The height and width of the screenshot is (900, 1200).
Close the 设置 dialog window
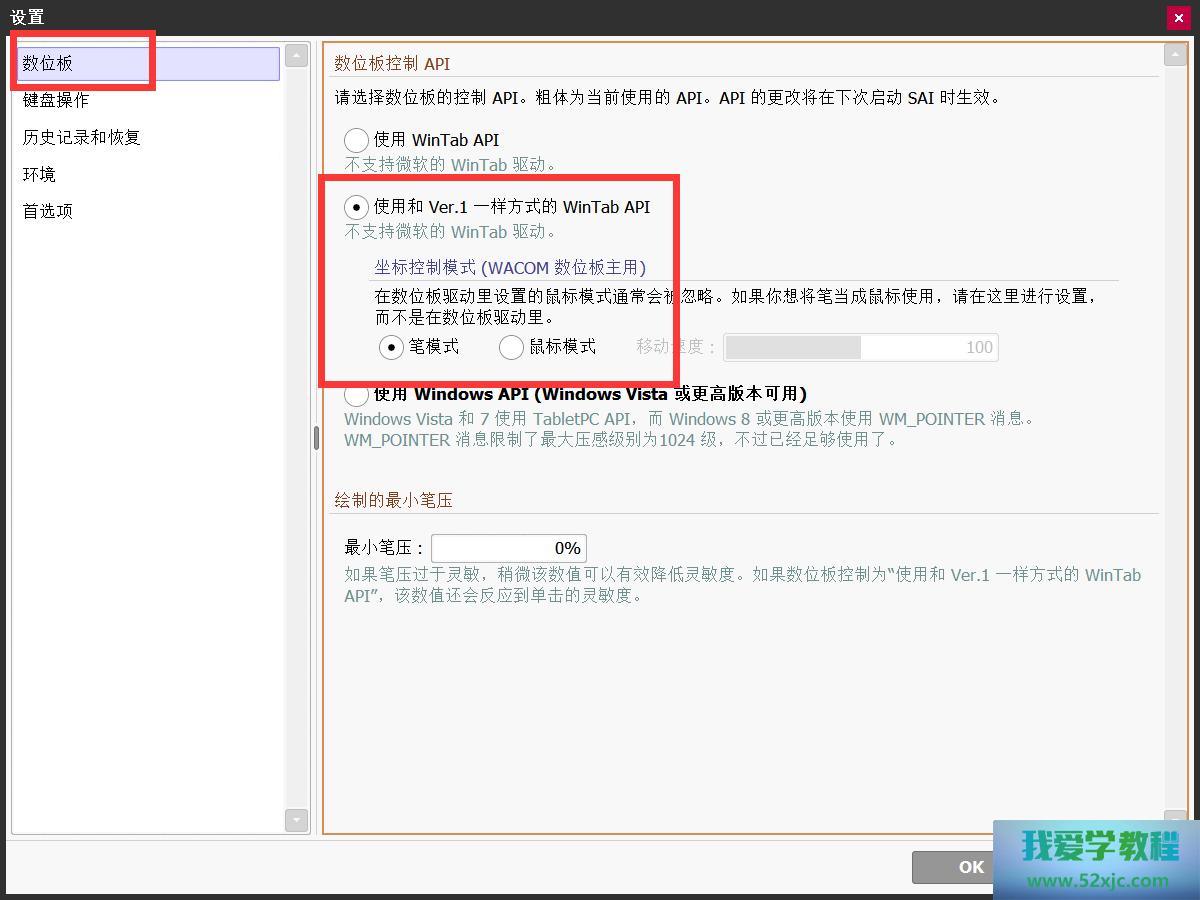tap(1177, 17)
